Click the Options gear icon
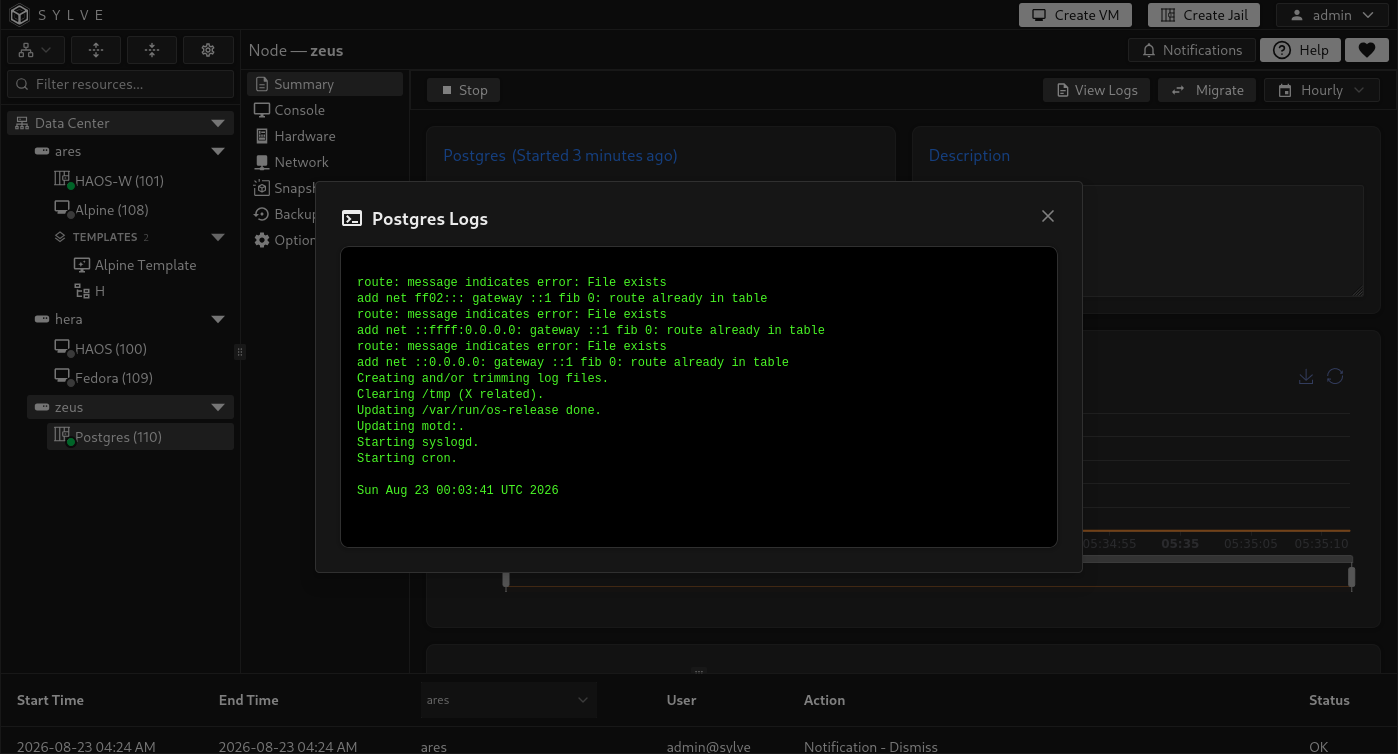Image resolution: width=1398 pixels, height=754 pixels. (x=262, y=240)
